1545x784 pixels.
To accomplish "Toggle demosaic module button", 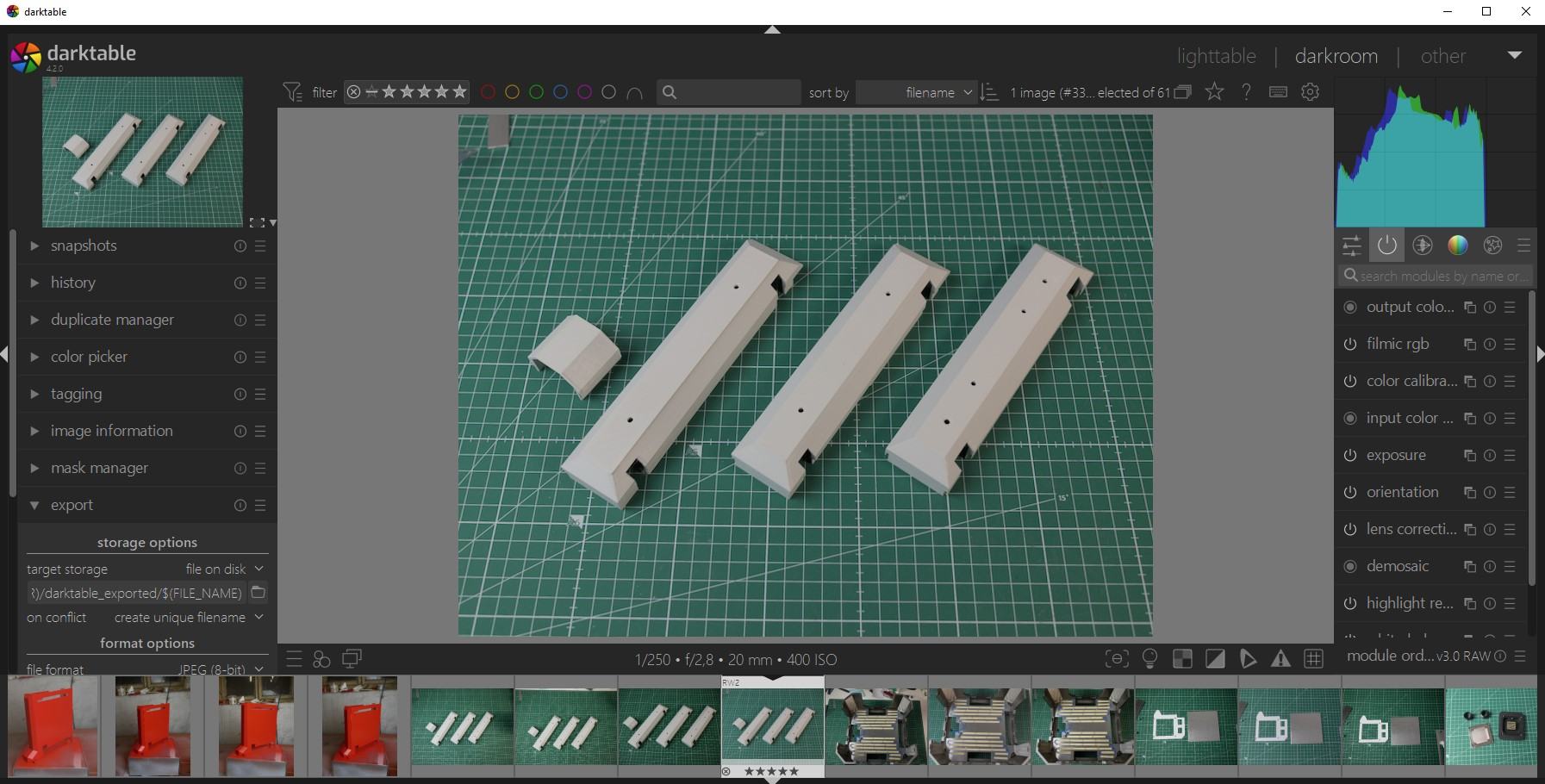I will (1350, 567).
